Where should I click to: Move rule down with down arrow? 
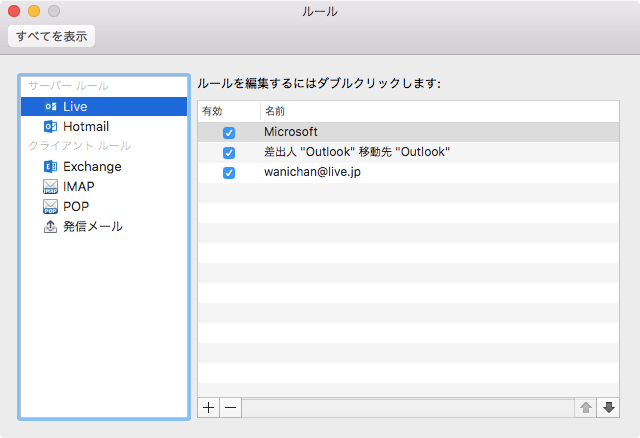(608, 407)
